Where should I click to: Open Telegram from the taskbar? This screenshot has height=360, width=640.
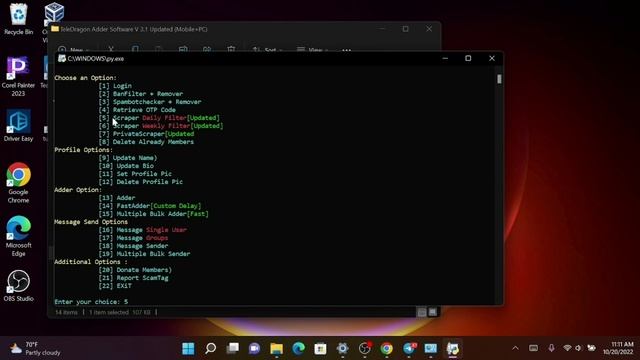pyautogui.click(x=409, y=348)
